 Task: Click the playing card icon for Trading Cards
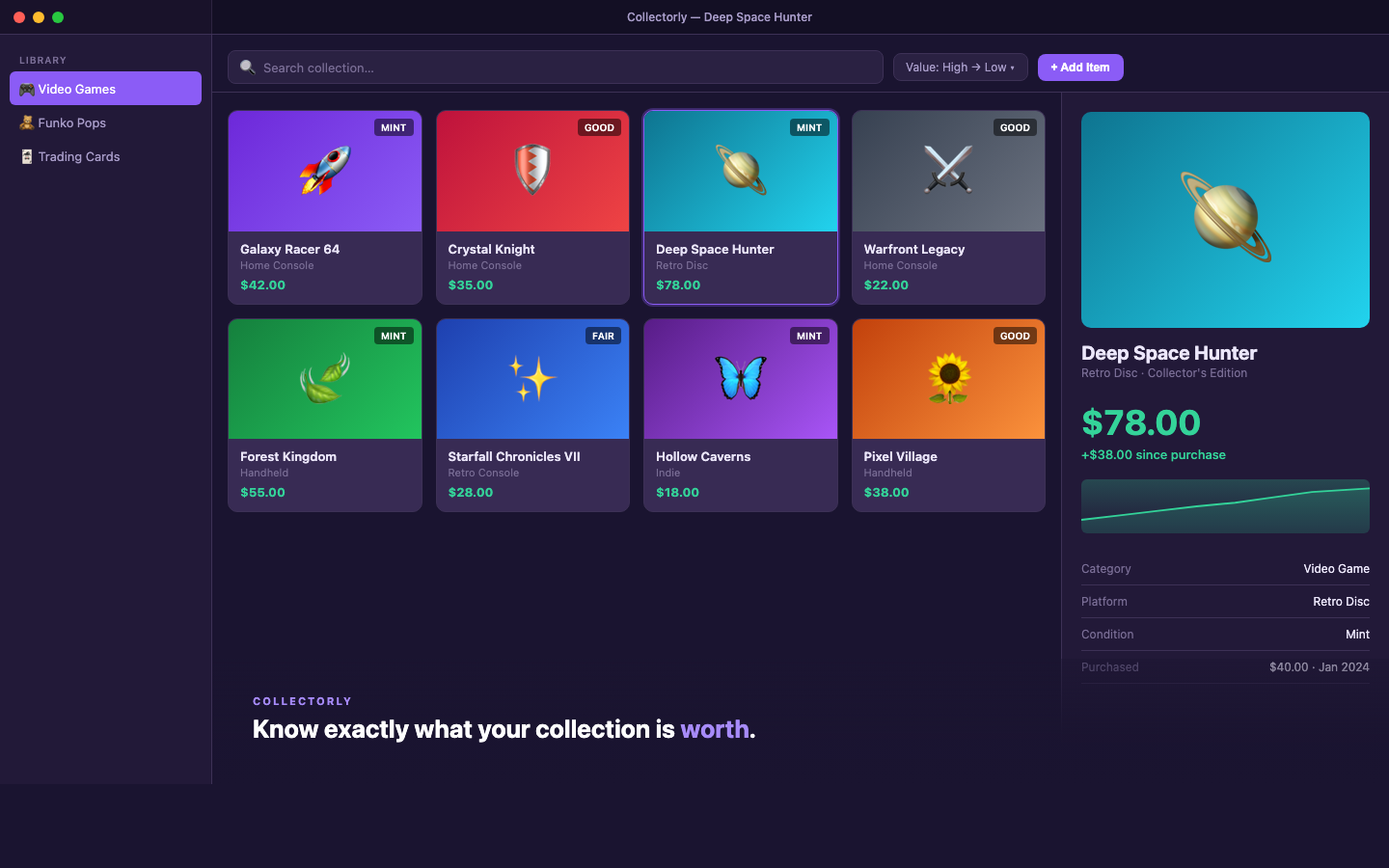pos(25,156)
